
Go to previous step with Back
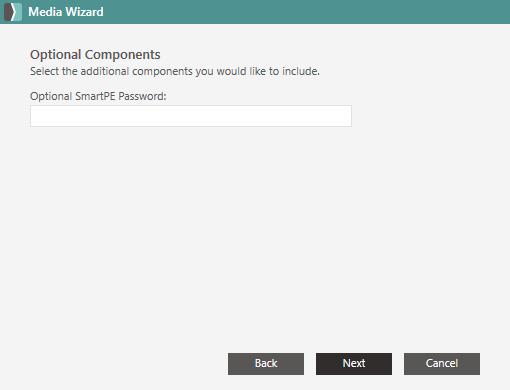(x=266, y=364)
